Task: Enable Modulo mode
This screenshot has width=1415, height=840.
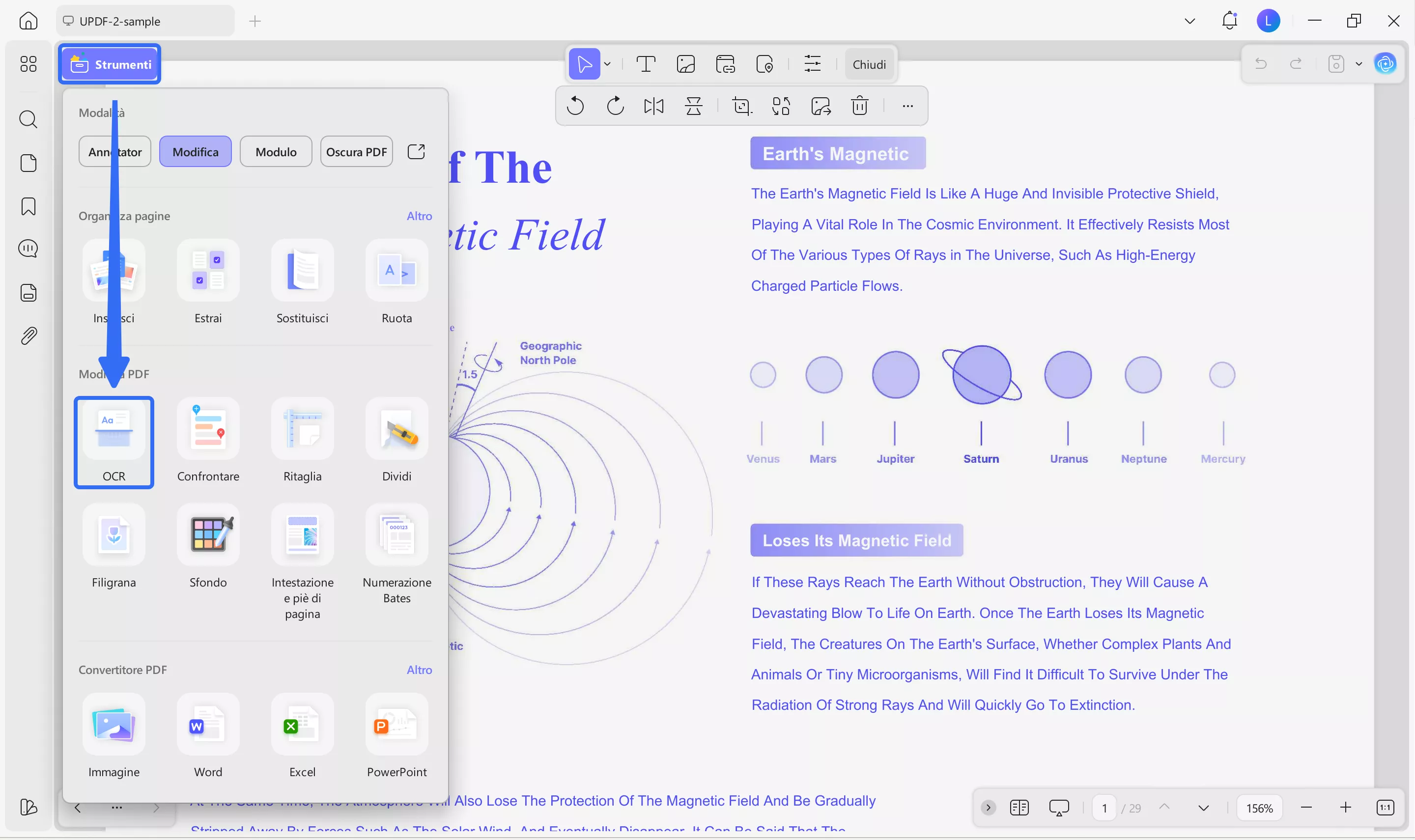Action: [276, 151]
